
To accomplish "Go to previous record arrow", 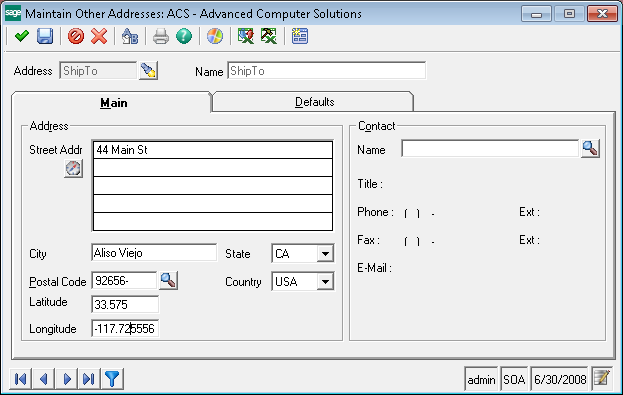I will pos(44,379).
